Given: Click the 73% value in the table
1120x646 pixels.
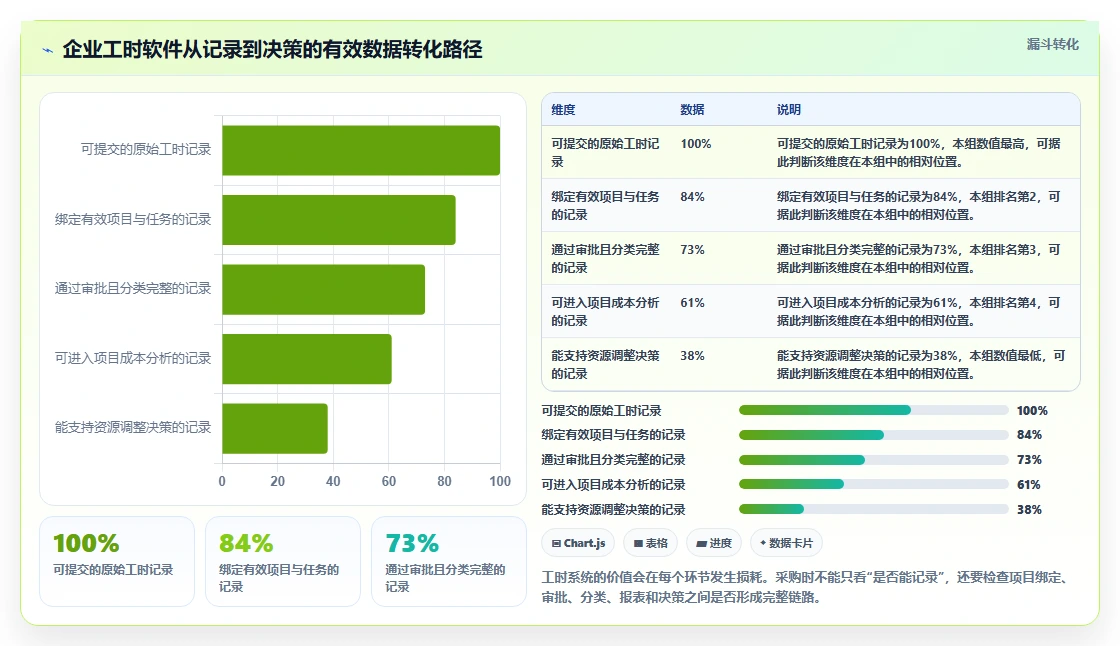Looking at the screenshot, I should point(692,249).
